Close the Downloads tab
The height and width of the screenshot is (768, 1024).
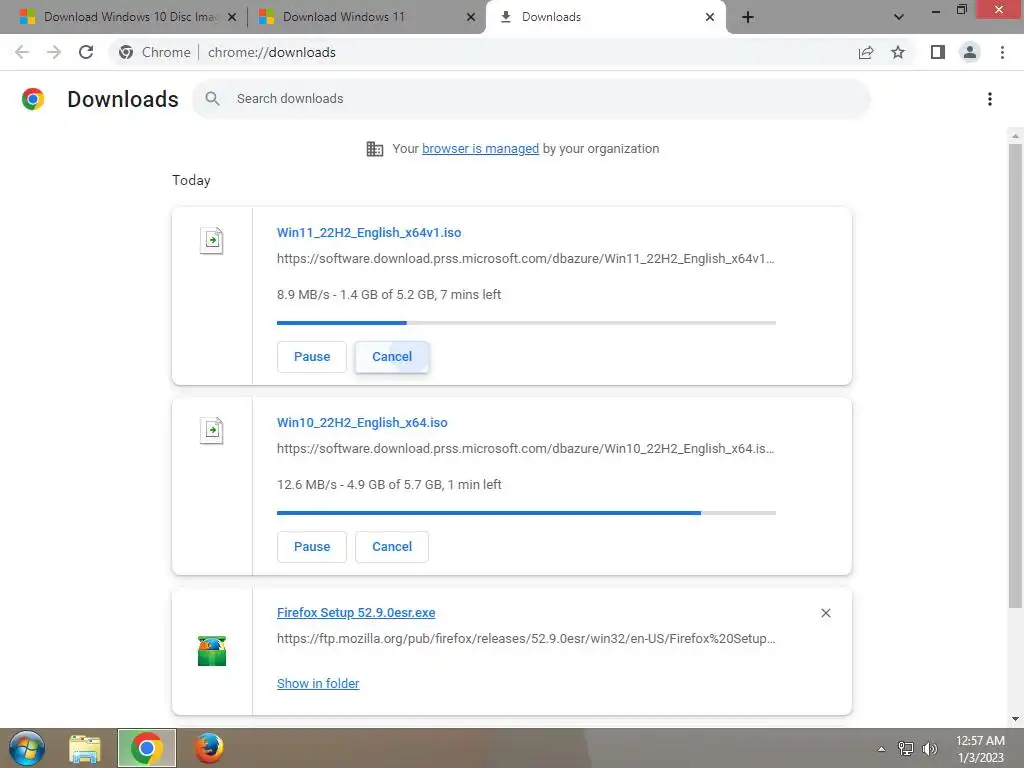(710, 17)
